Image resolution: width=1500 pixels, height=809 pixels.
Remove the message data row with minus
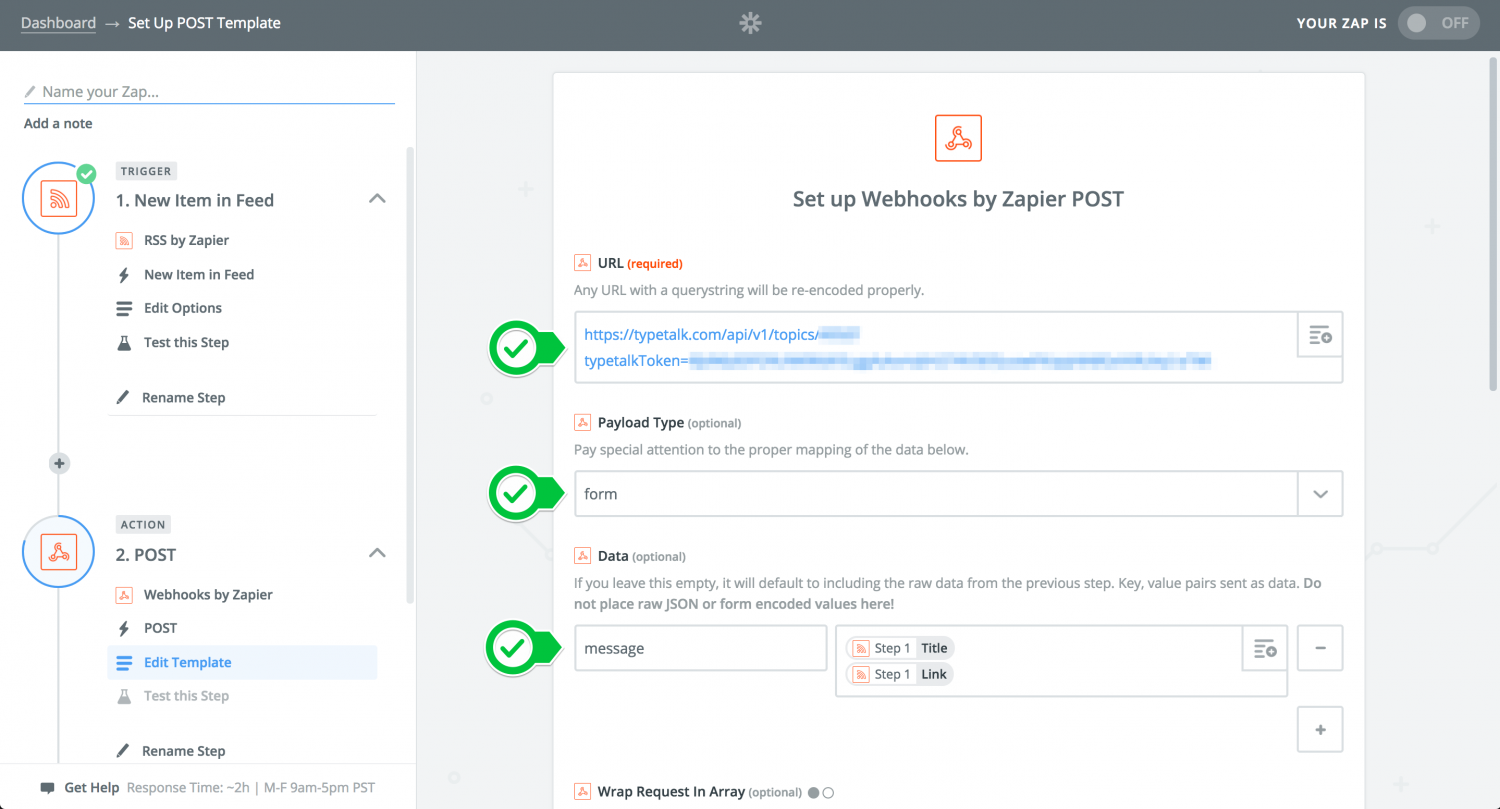click(1320, 648)
